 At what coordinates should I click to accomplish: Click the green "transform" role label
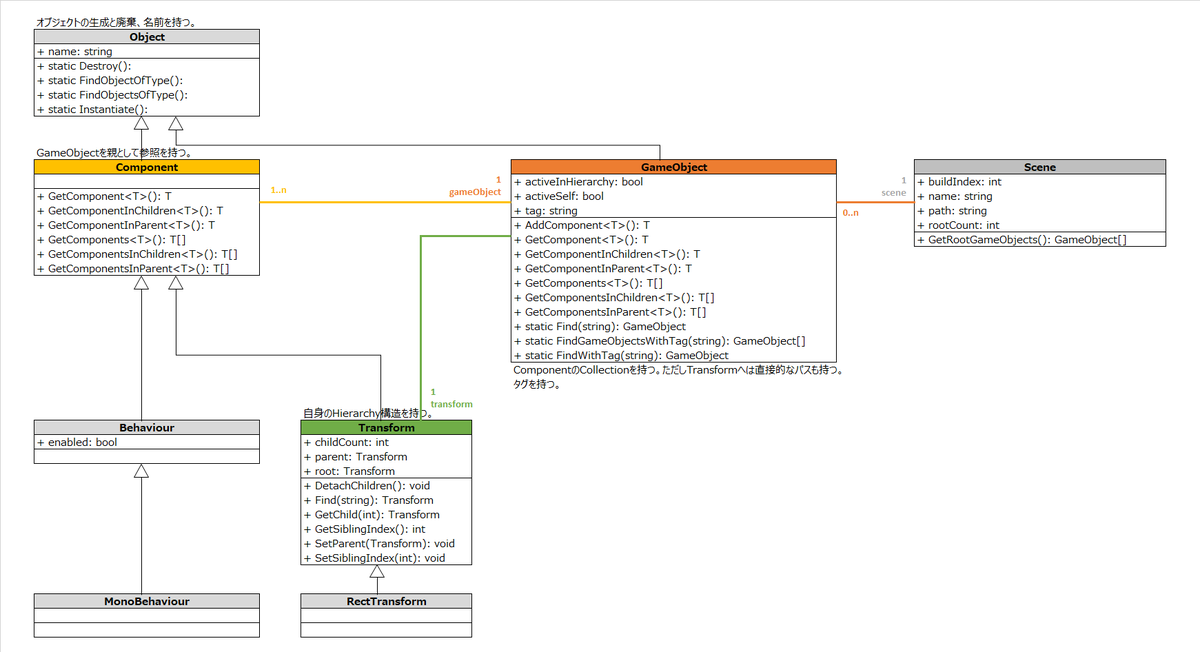point(451,404)
